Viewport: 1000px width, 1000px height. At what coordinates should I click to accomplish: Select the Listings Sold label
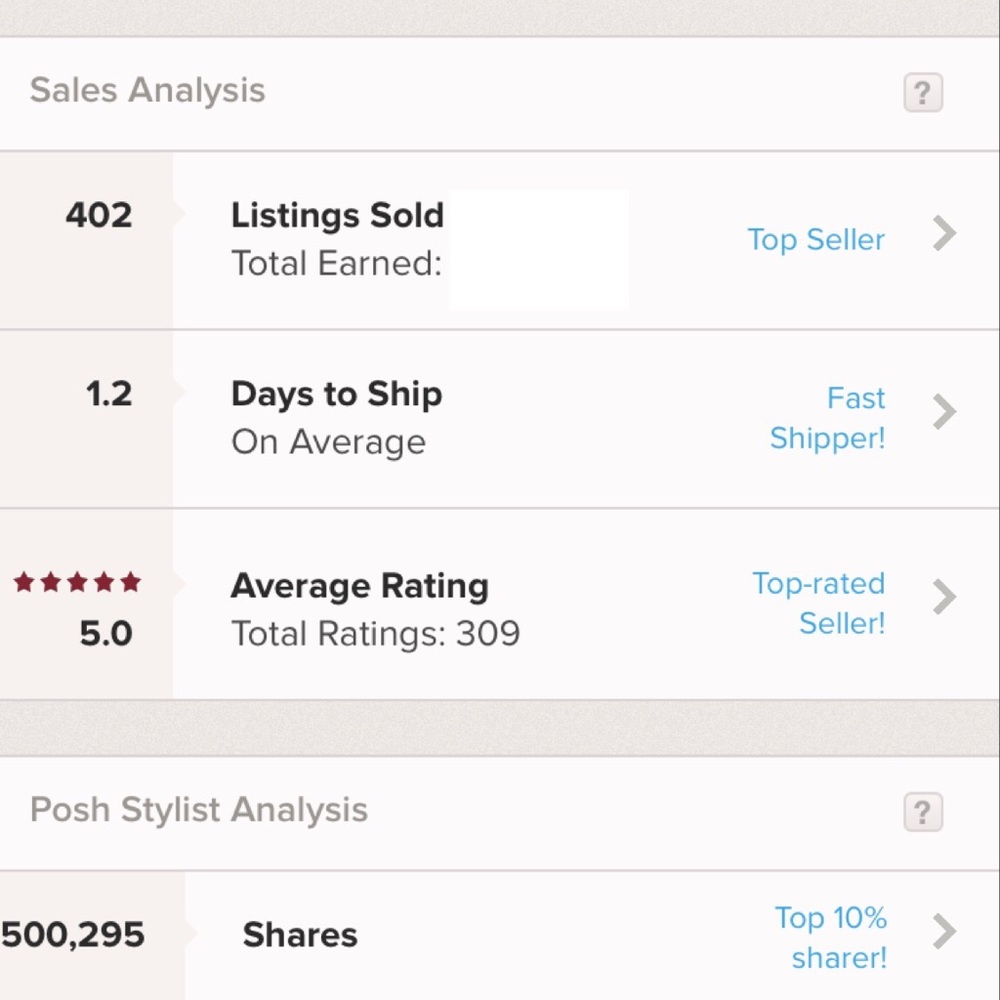pyautogui.click(x=337, y=216)
